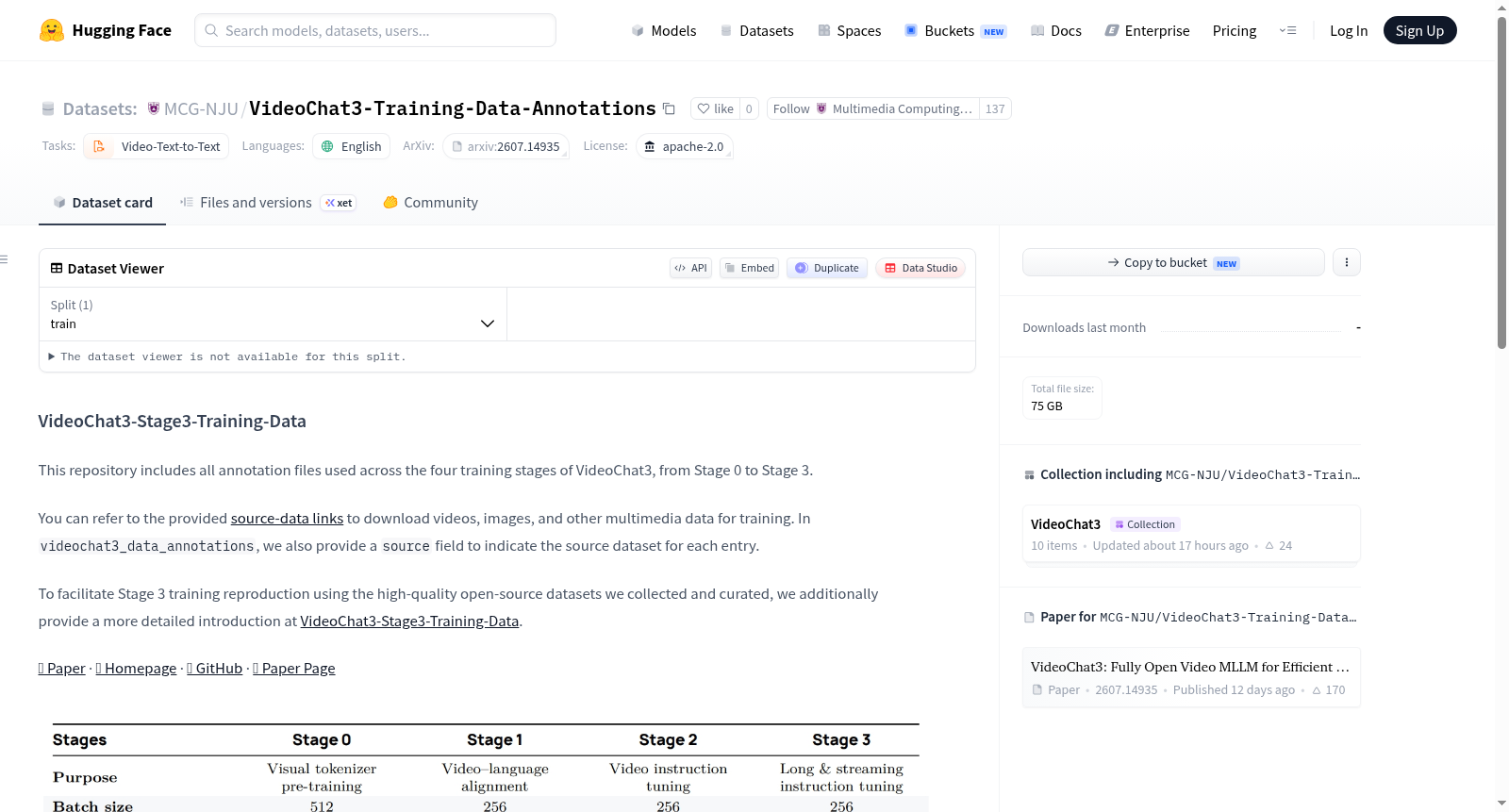
Task: Click the Duplicate button
Action: pyautogui.click(x=827, y=268)
